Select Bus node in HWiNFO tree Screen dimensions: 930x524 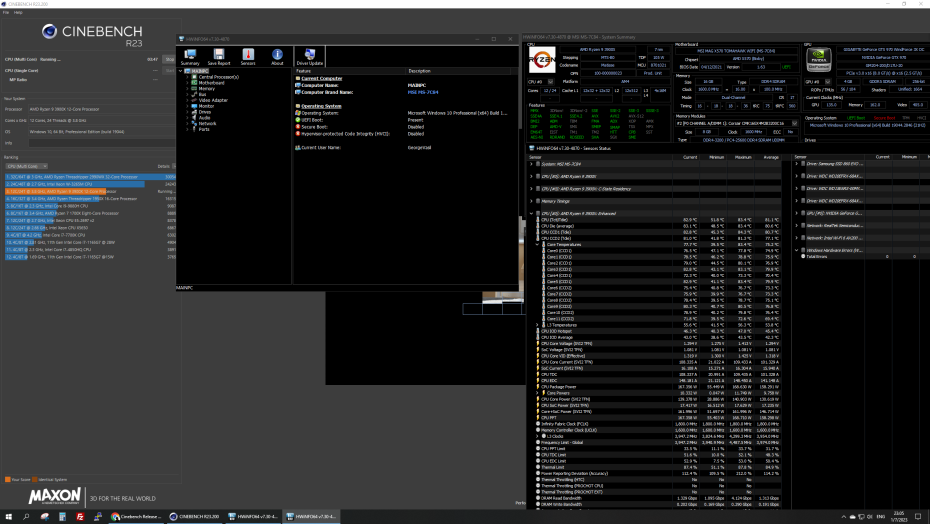click(x=202, y=94)
